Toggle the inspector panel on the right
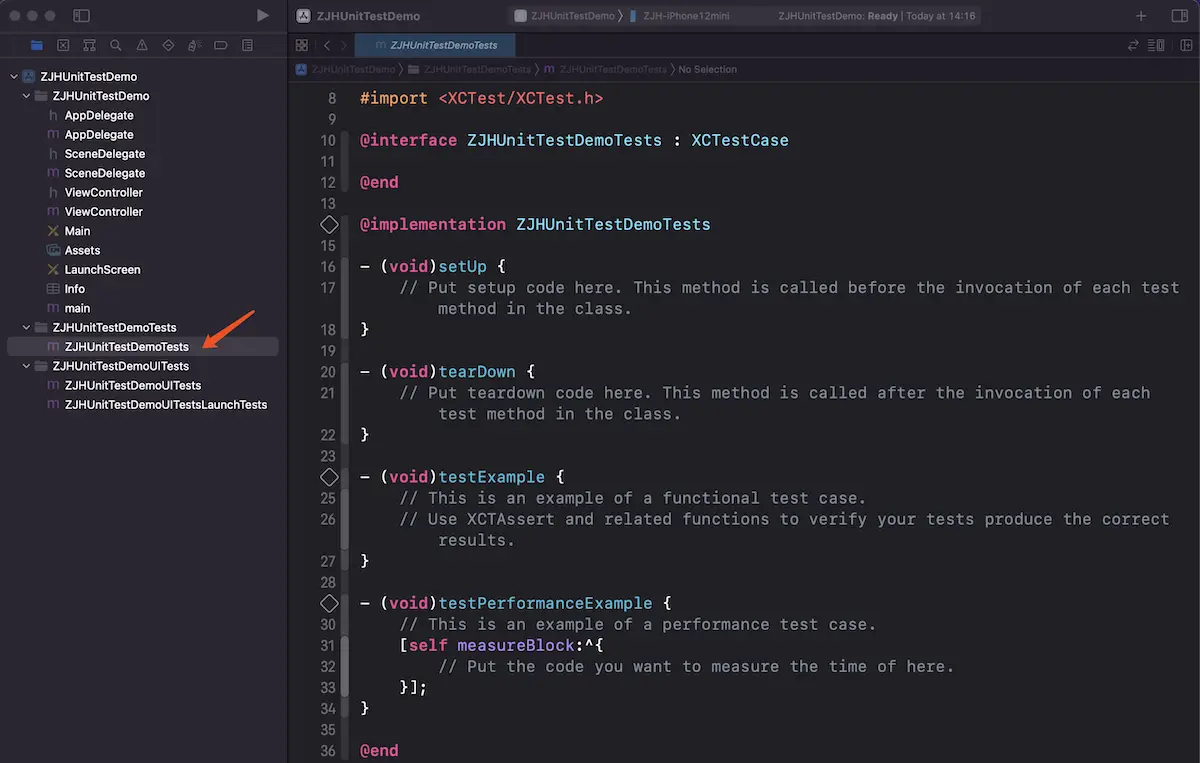Screen dimensions: 1200x763 point(1179,16)
